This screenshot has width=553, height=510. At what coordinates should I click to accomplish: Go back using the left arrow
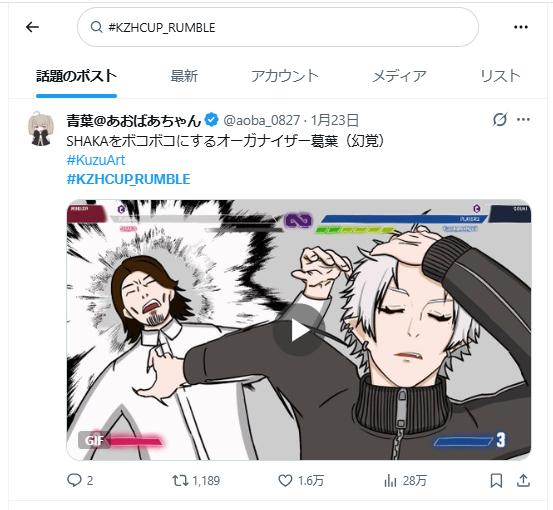[32, 27]
